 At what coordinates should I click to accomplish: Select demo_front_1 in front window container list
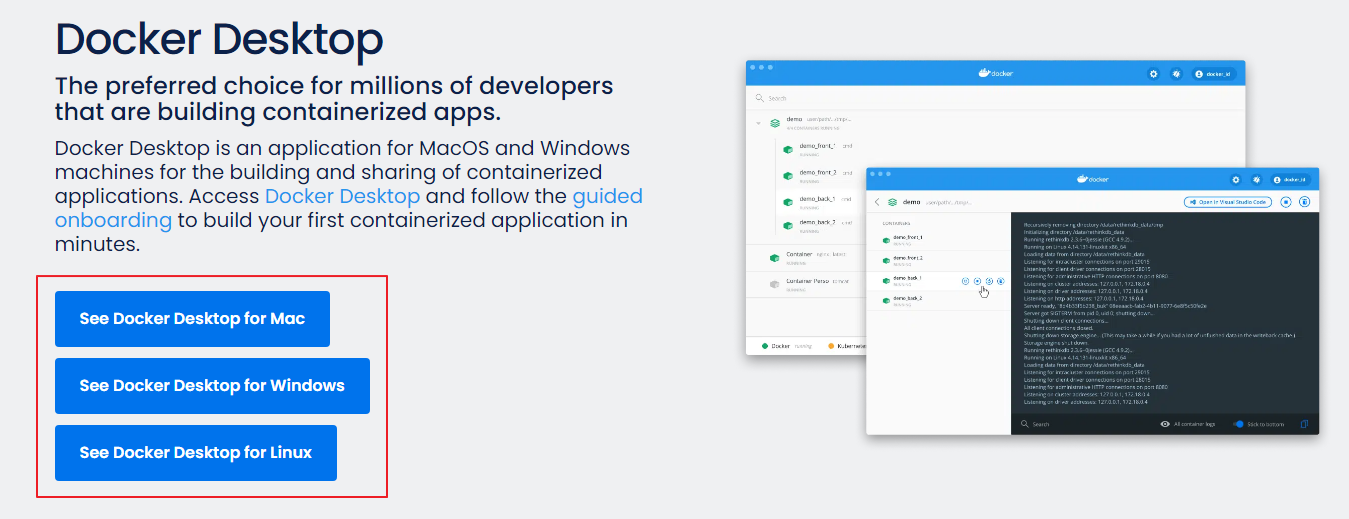[938, 240]
